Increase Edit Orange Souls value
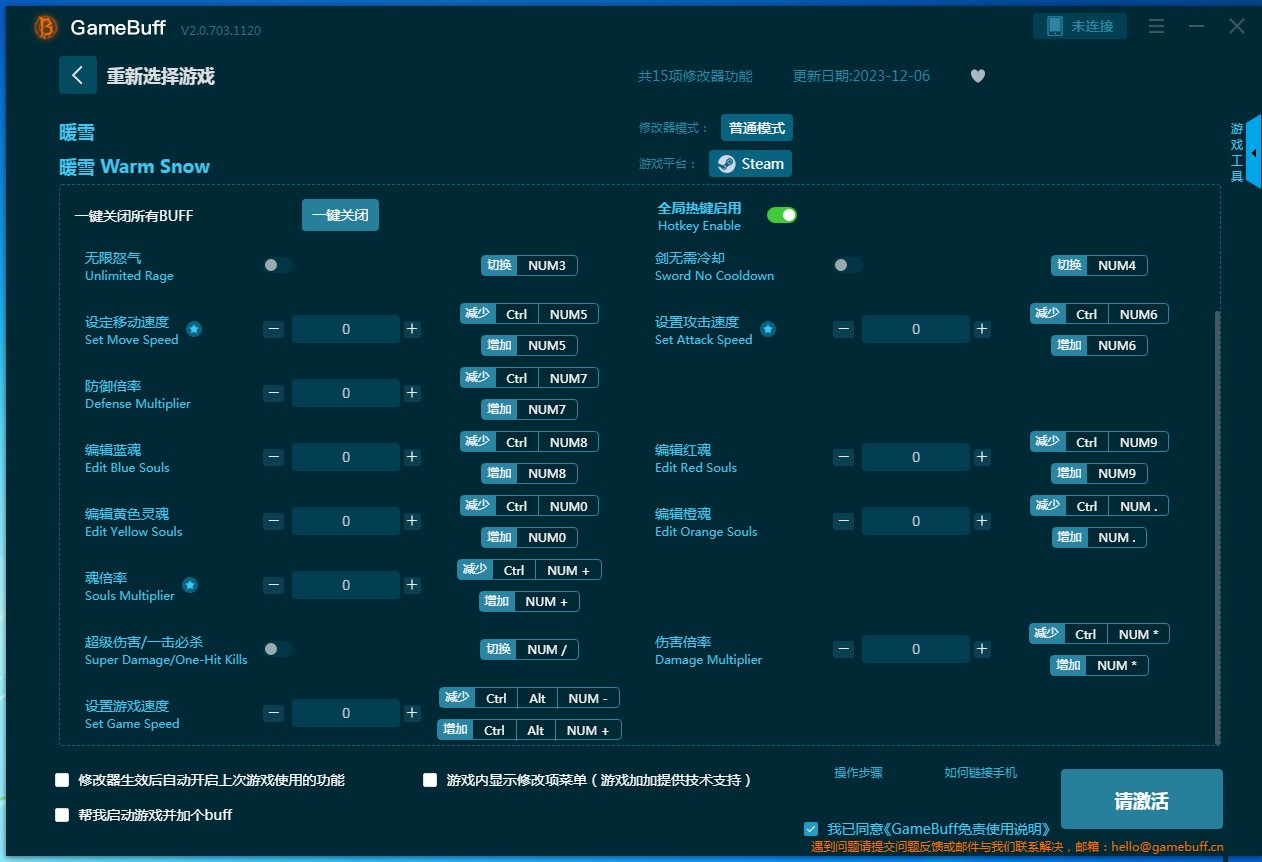The height and width of the screenshot is (862, 1262). 982,521
